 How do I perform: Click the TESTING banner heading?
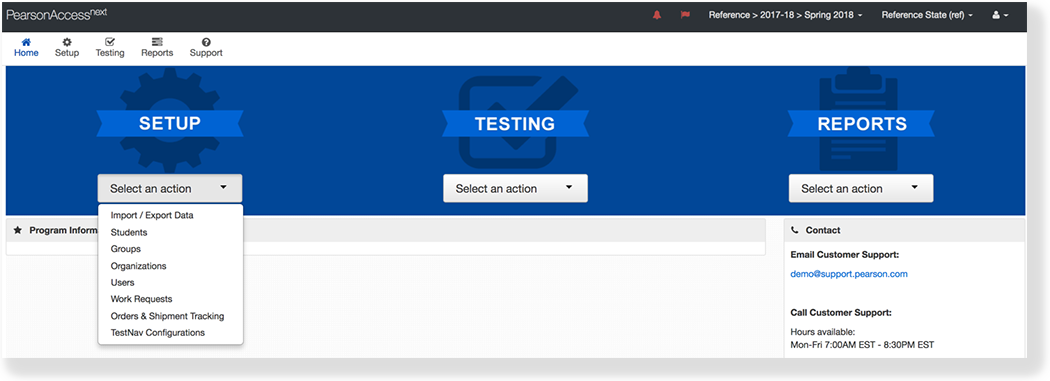pyautogui.click(x=515, y=124)
